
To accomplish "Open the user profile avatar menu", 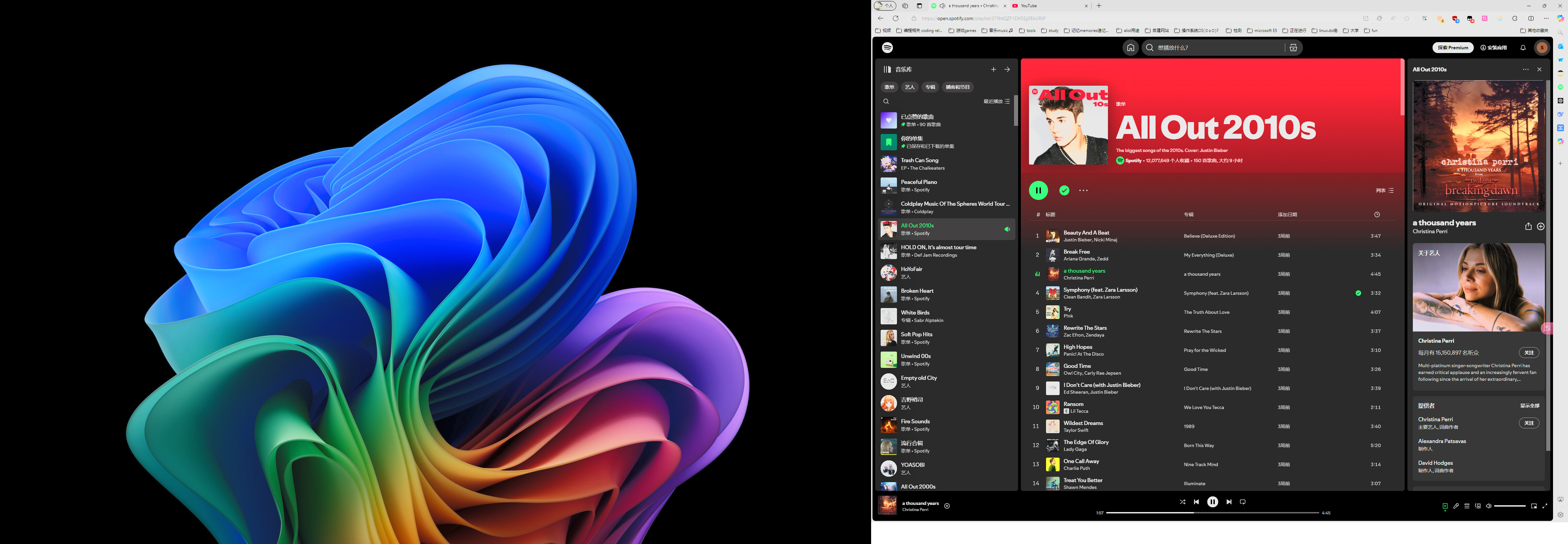I will 1542,48.
